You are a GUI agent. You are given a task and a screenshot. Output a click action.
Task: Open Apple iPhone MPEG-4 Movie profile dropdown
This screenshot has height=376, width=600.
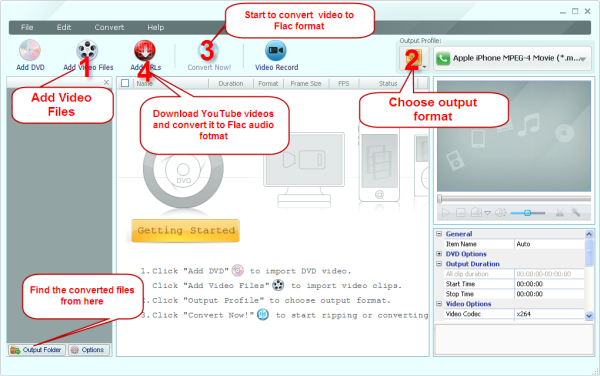[513, 59]
